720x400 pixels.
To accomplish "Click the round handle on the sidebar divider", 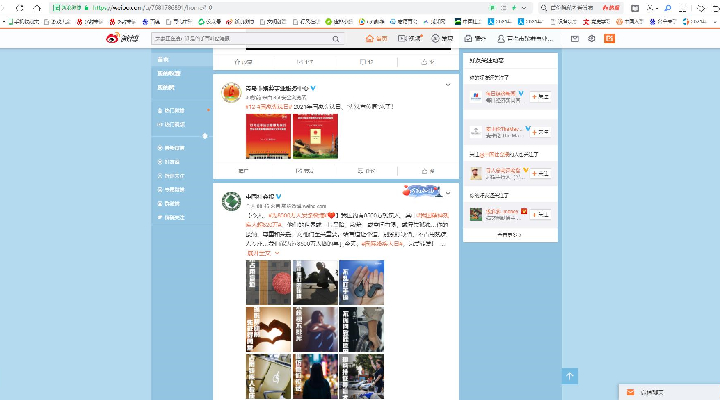I will pos(205,136).
